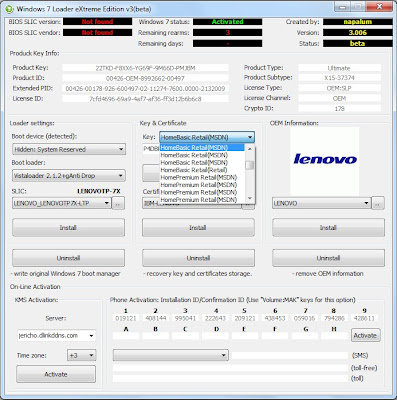Click the (toll-free) number field
The width and height of the screenshot is (397, 400).
[x=230, y=368]
